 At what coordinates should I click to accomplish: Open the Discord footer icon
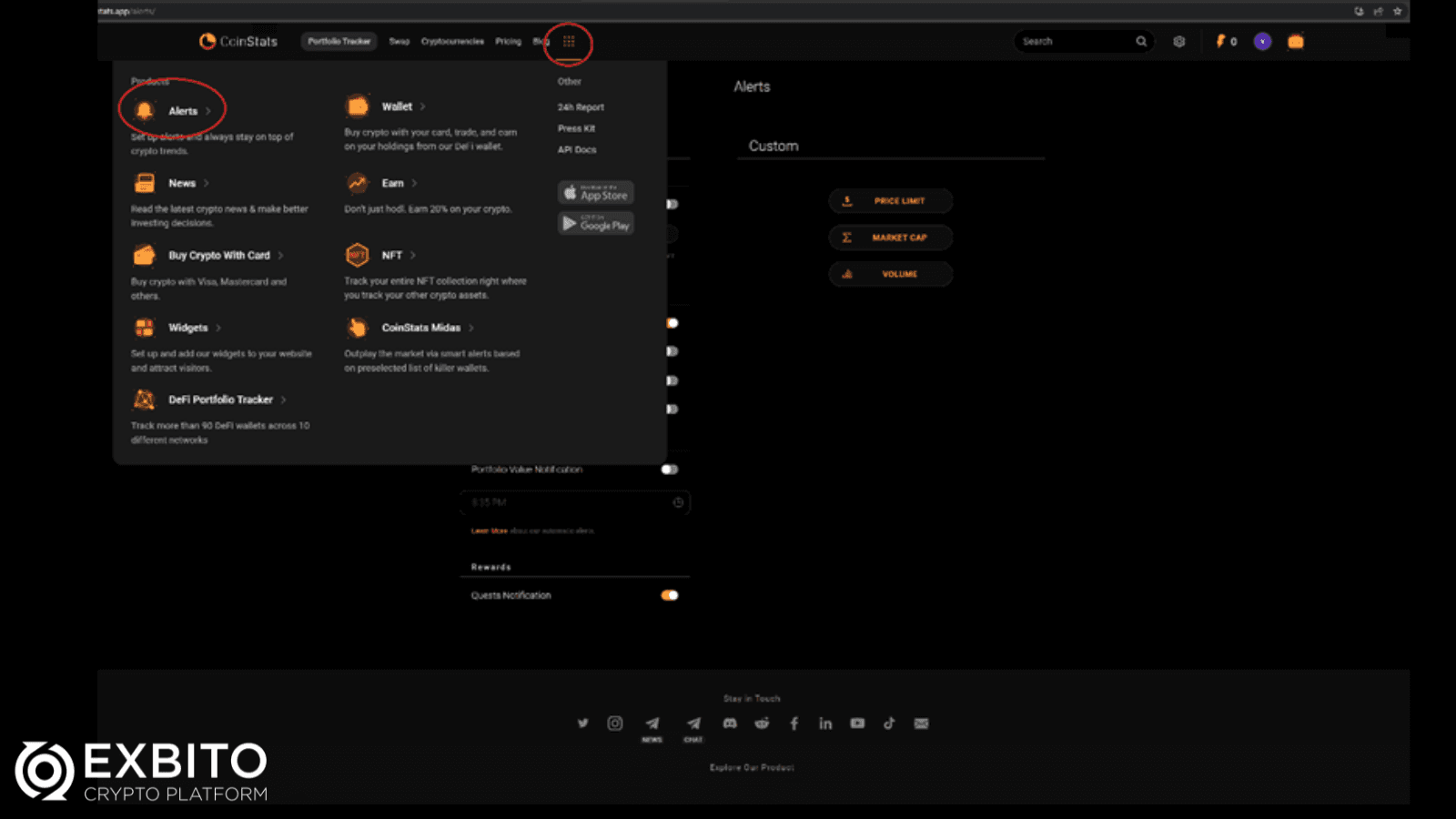(x=730, y=723)
